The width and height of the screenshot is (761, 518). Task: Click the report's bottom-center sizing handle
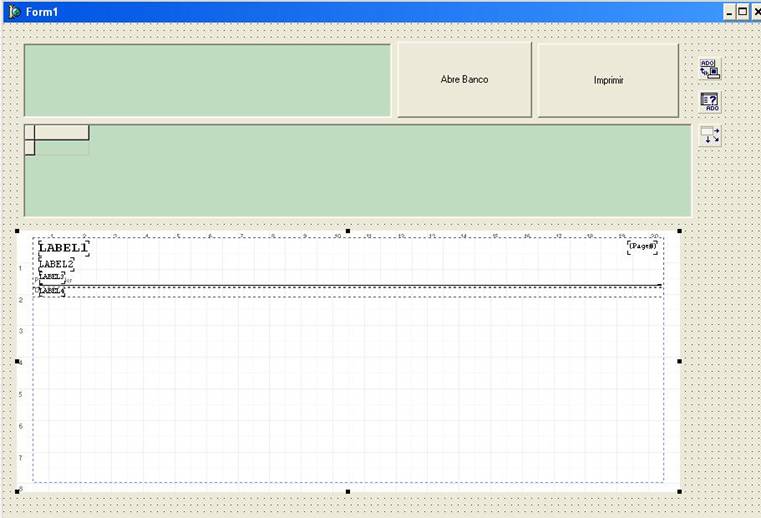point(348,491)
